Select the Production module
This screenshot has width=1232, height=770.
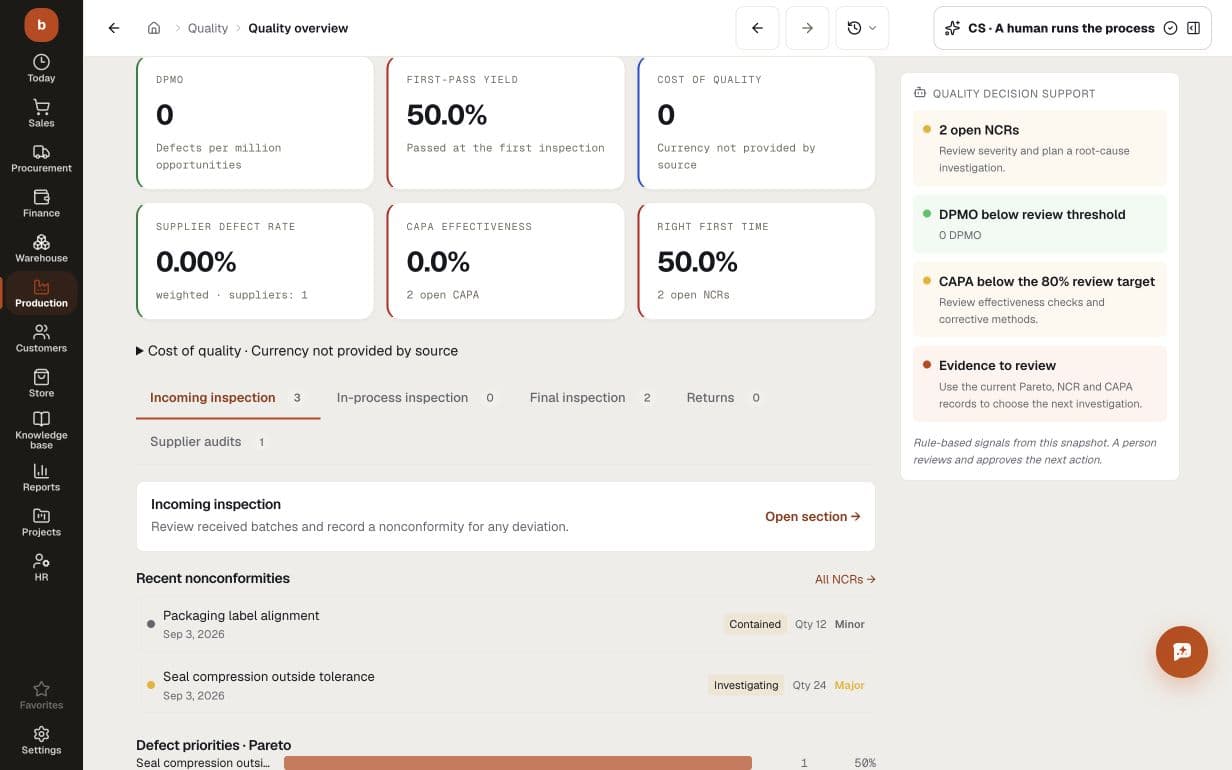pyautogui.click(x=41, y=293)
